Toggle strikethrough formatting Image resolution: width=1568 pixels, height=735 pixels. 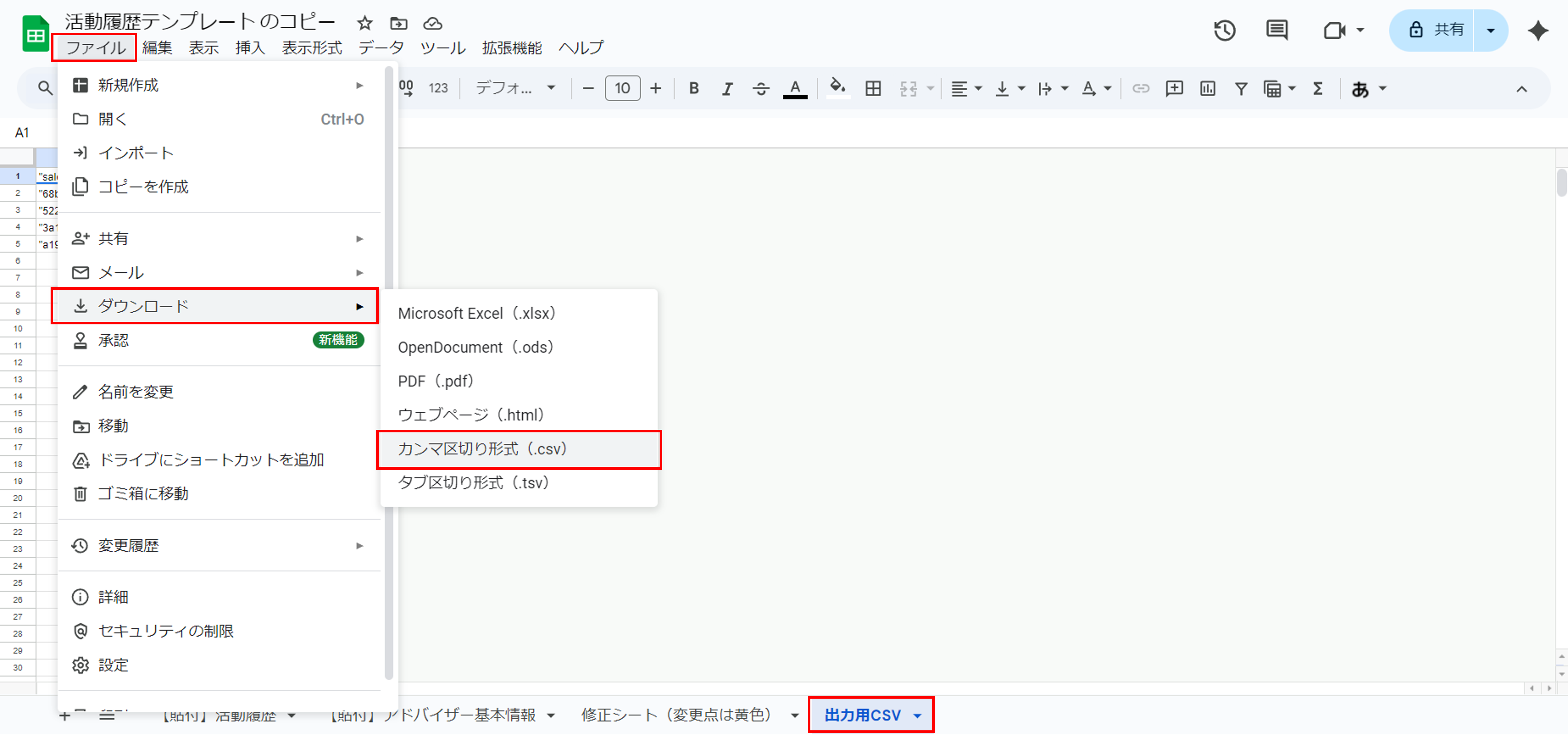pos(760,88)
